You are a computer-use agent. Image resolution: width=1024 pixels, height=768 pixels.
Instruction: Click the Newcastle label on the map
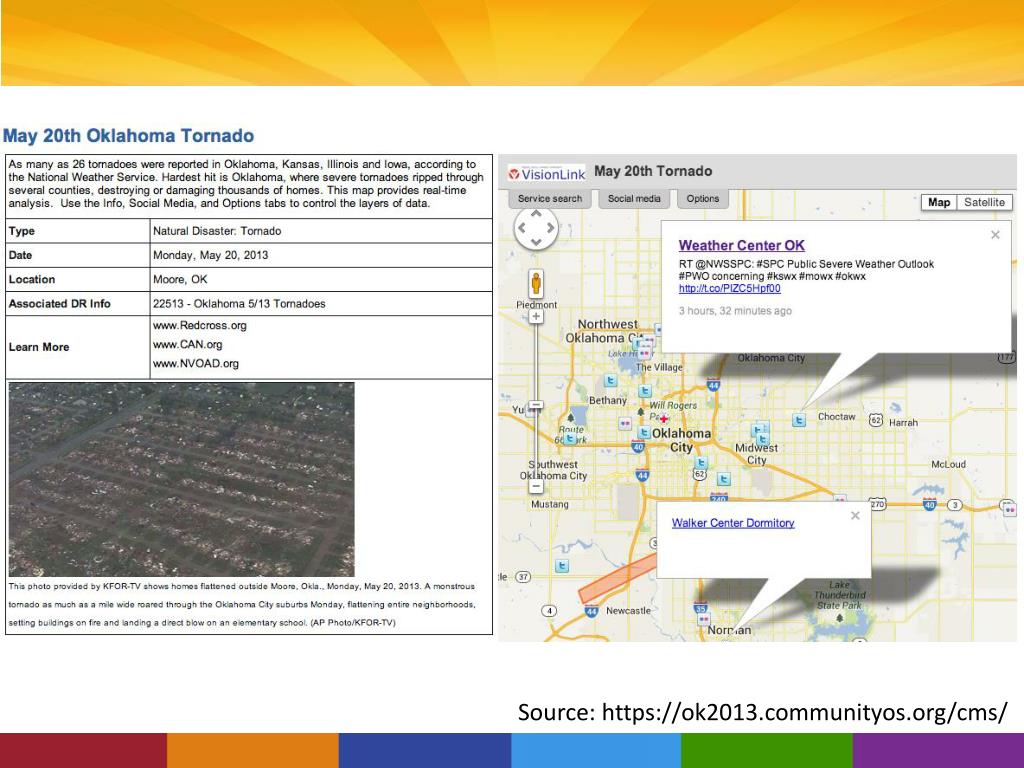628,611
